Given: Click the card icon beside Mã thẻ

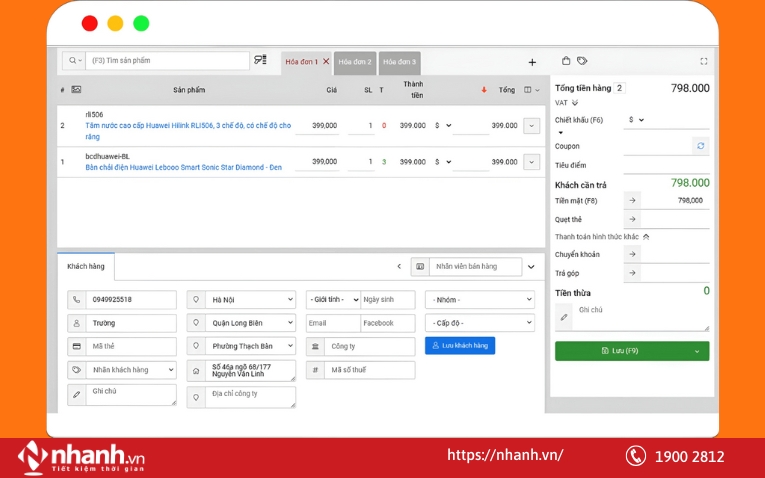Looking at the screenshot, I should [77, 346].
